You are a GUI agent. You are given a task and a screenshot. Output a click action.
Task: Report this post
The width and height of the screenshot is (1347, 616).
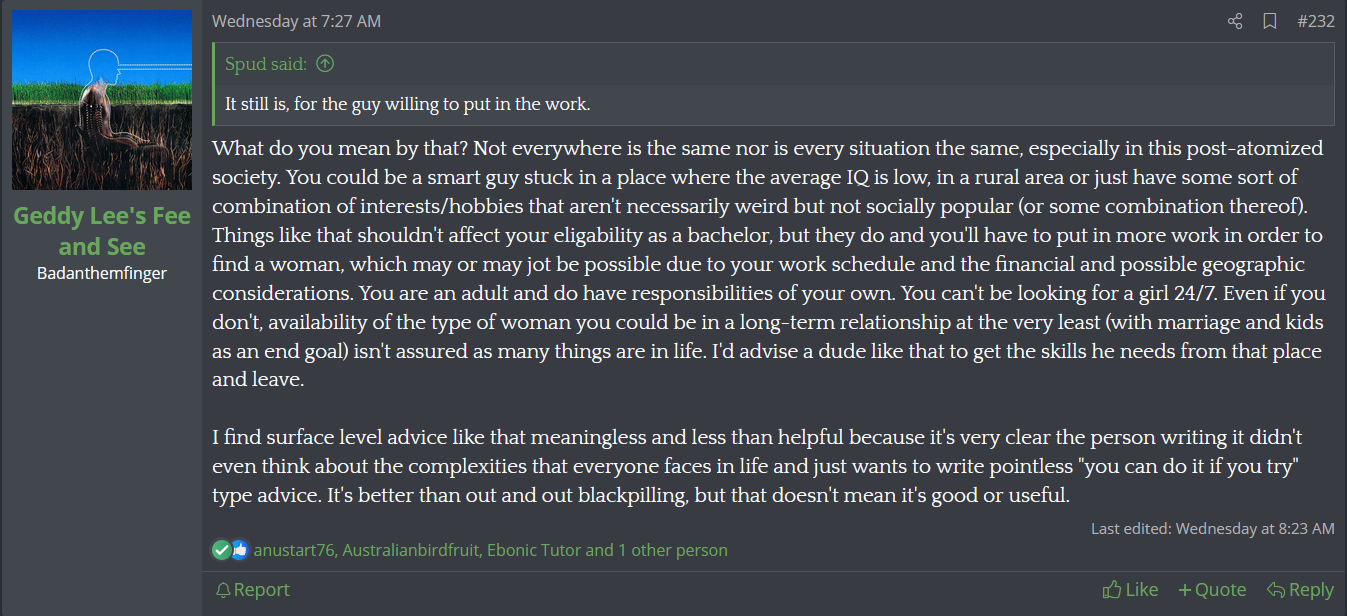(253, 590)
